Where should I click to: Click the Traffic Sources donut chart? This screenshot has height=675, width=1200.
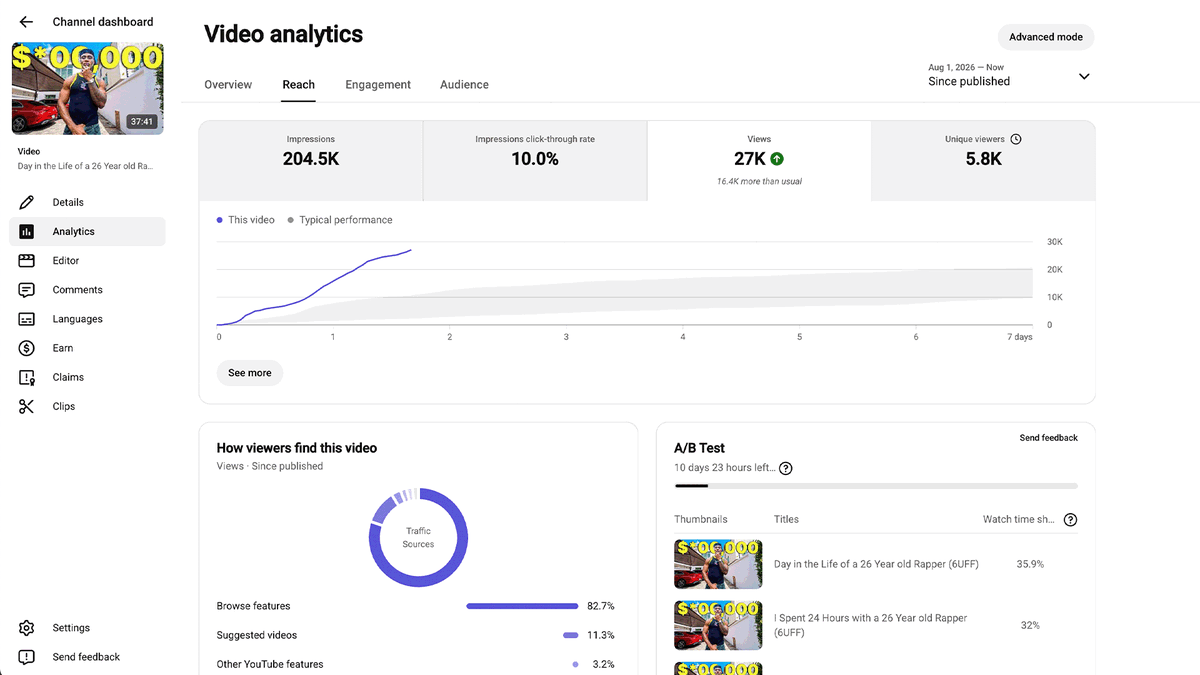pos(418,538)
